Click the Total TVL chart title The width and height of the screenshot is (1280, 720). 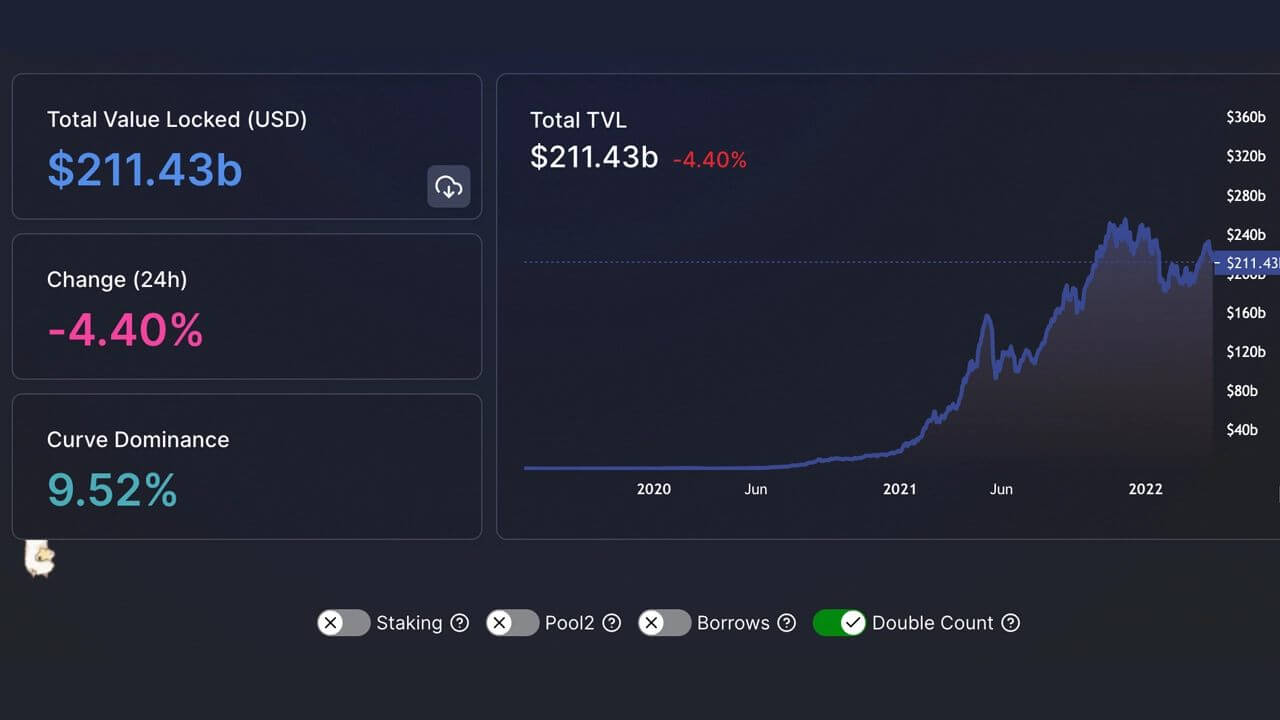578,120
